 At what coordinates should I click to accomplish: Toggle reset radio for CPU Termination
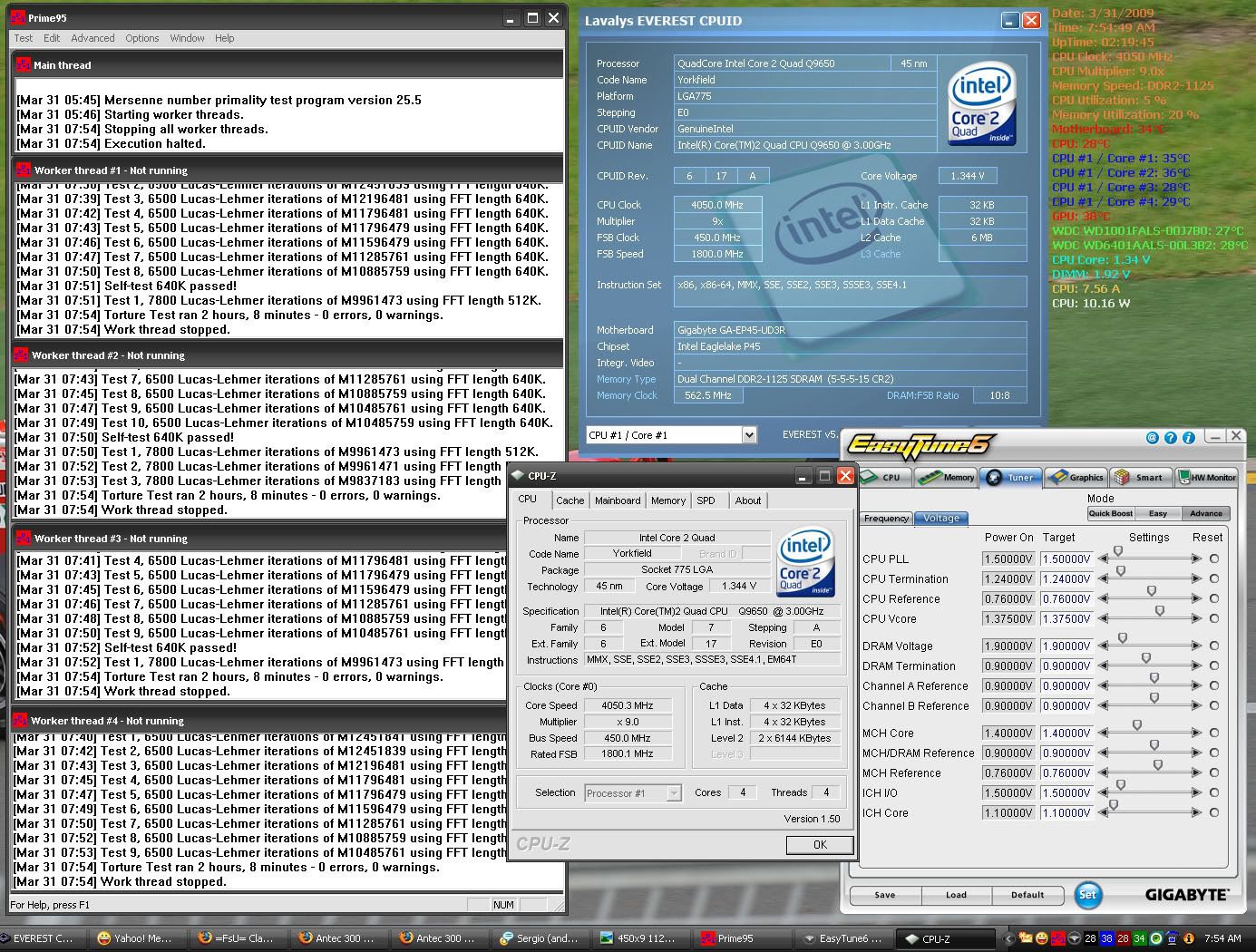(x=1214, y=578)
